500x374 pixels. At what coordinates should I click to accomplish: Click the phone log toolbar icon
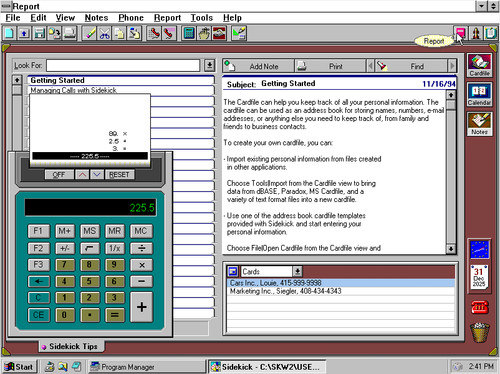coord(169,33)
